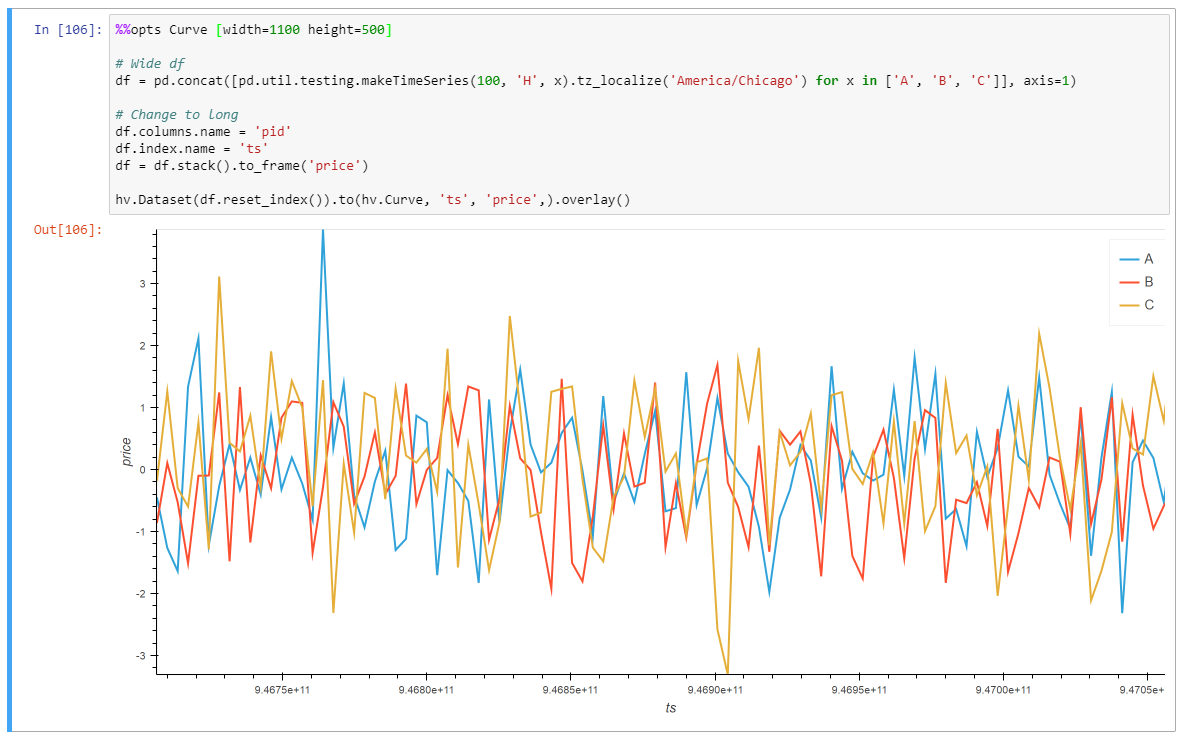This screenshot has height=738, width=1186.
Task: Click the y-axis tick label -2
Action: pyautogui.click(x=141, y=594)
